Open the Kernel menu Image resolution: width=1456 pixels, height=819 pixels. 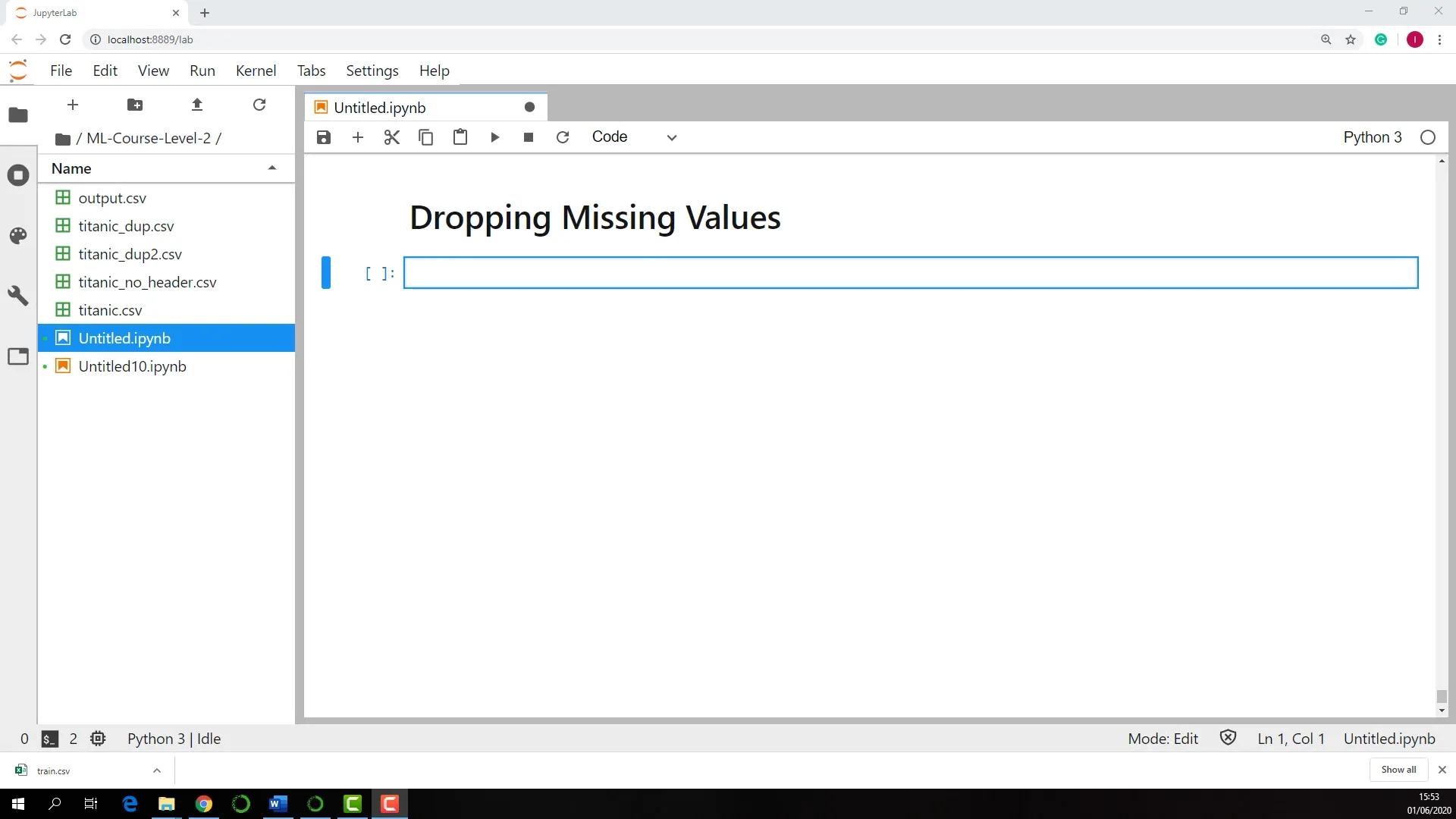pos(256,71)
